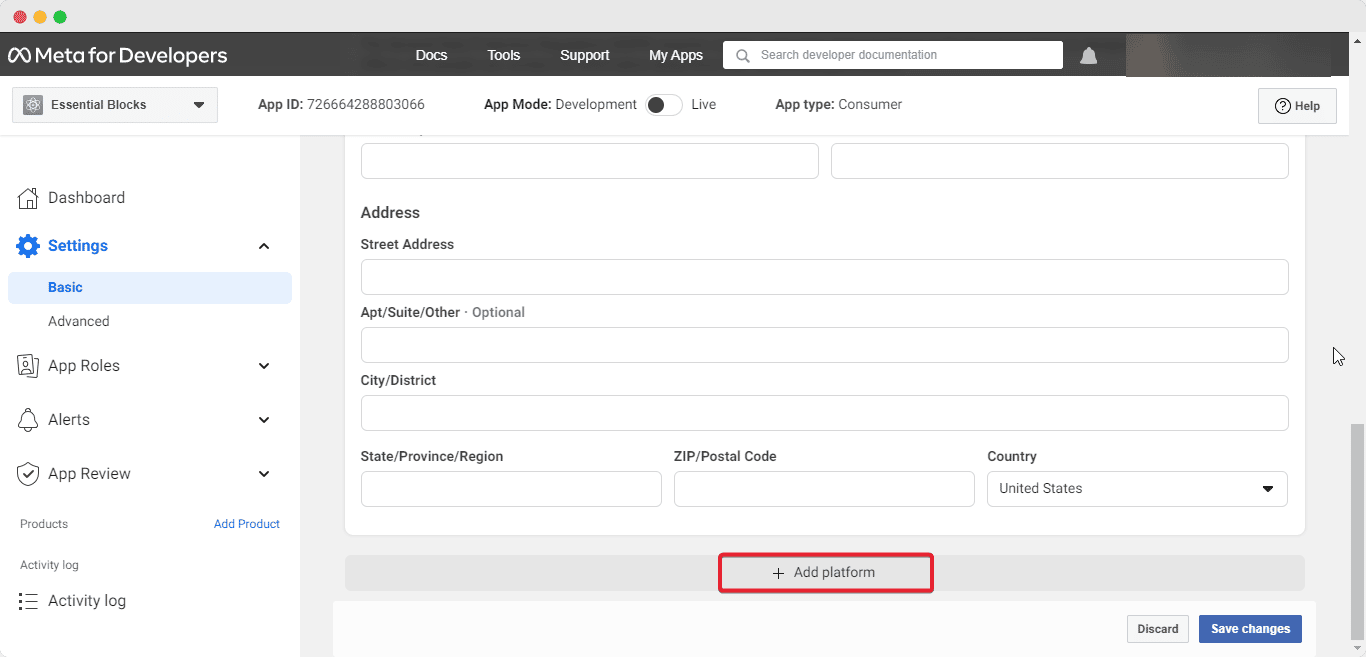Click the City/District input field
This screenshot has height=657, width=1366.
824,413
